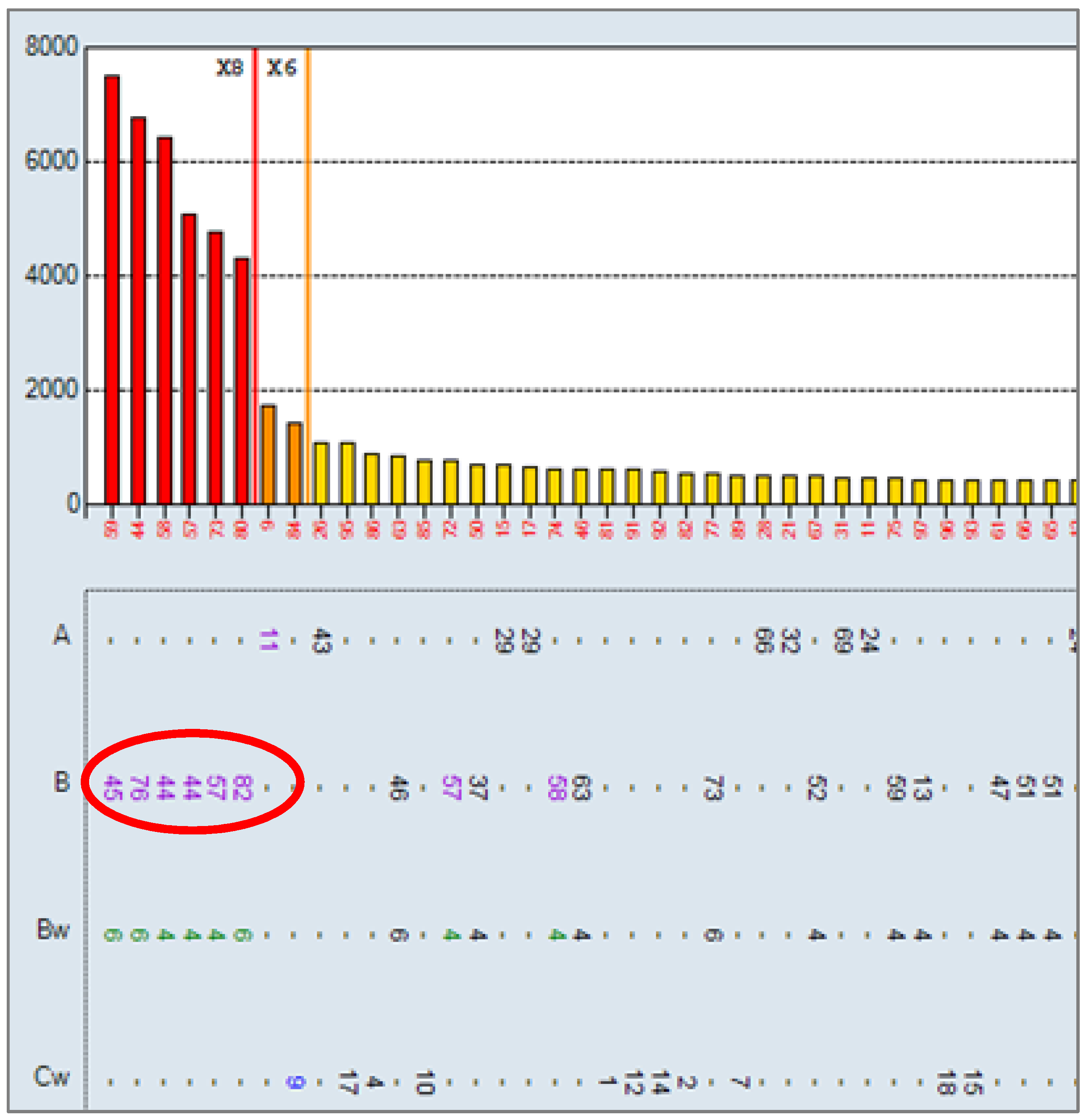Select the row A locus label
Viewport: 1086px width, 1120px height.
point(62,635)
